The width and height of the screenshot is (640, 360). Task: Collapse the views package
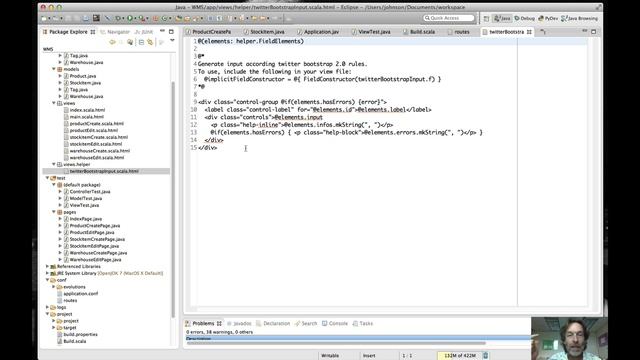pos(53,103)
